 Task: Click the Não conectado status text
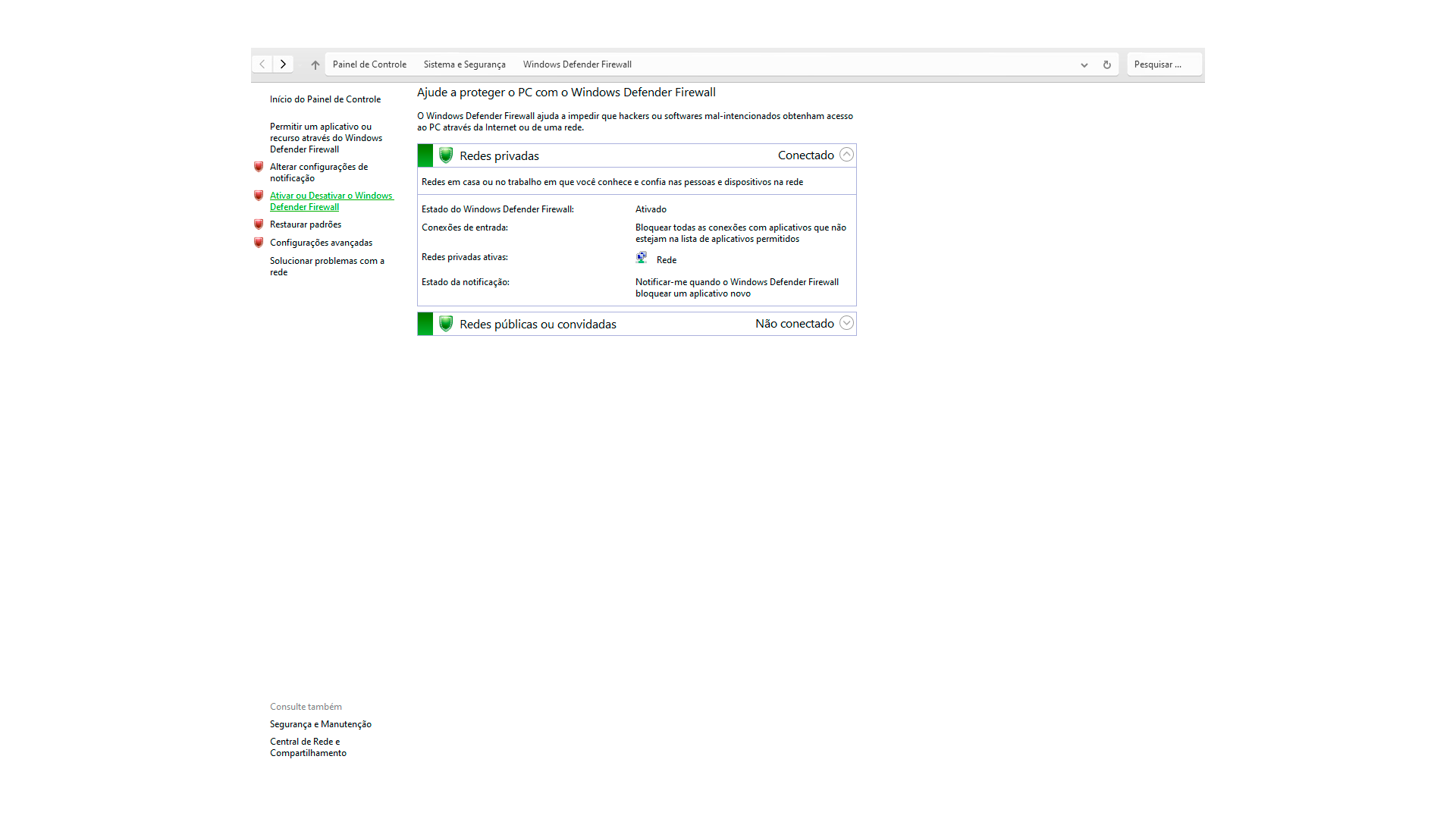click(794, 323)
